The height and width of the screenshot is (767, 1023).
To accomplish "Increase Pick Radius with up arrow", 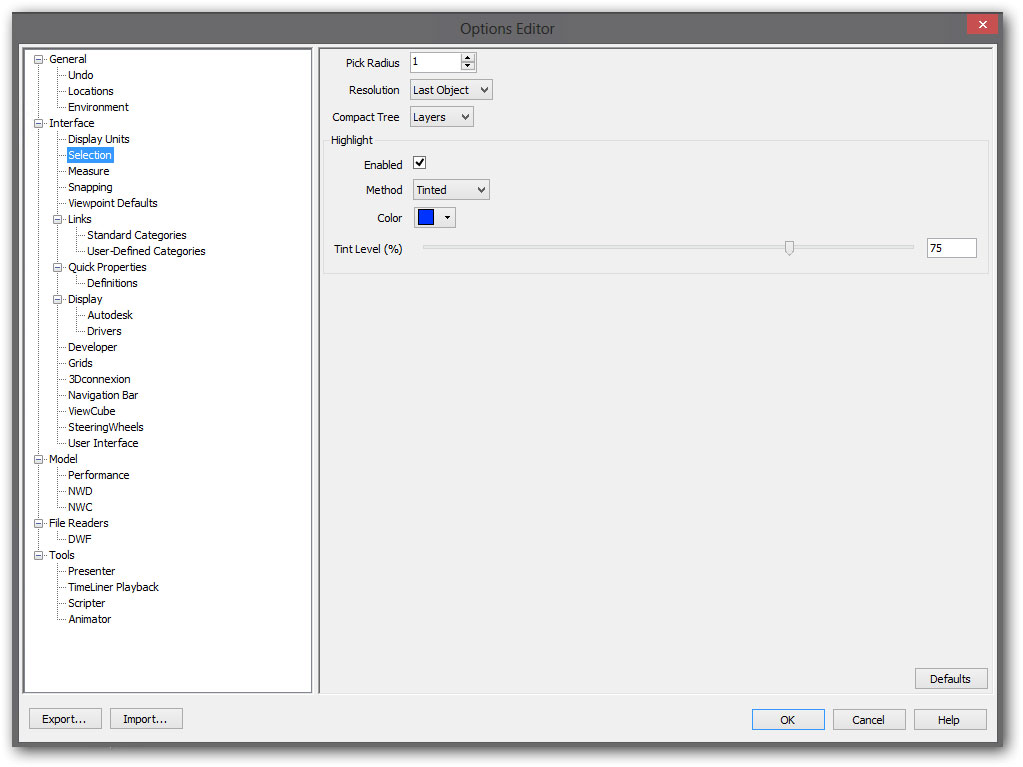I will 468,58.
